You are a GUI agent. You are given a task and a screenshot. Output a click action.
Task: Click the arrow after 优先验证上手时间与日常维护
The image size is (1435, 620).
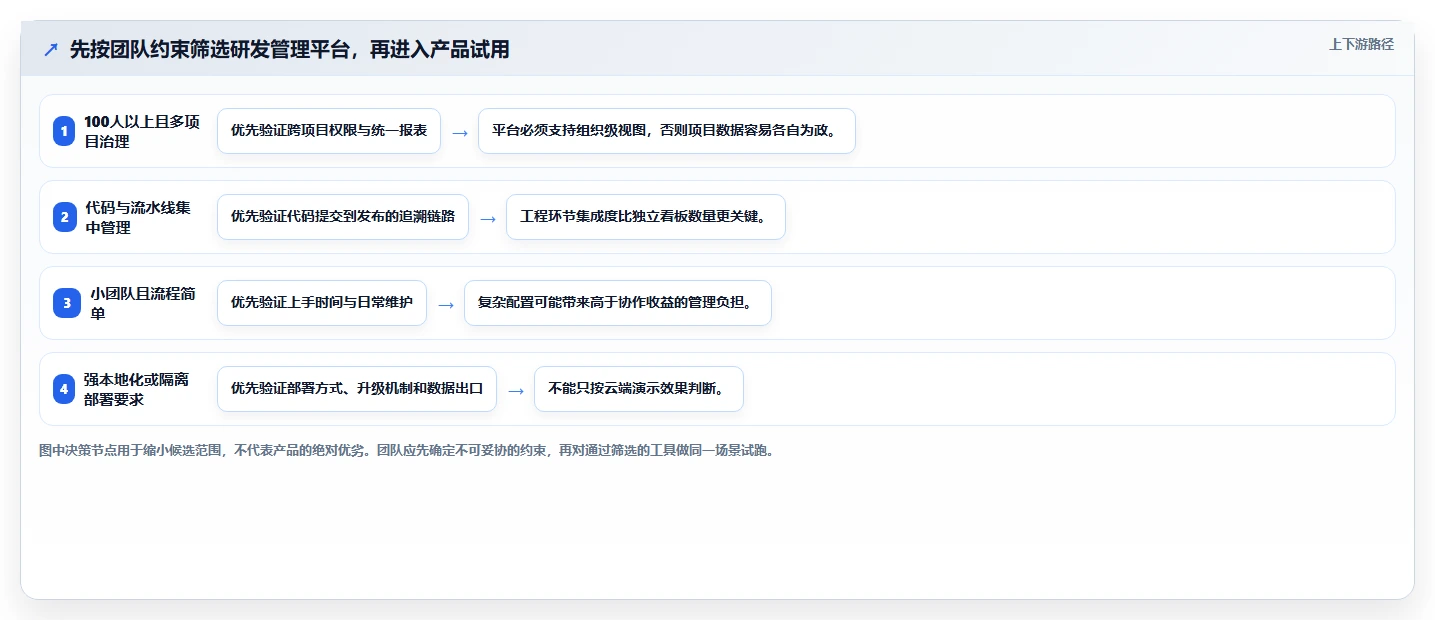tap(446, 304)
